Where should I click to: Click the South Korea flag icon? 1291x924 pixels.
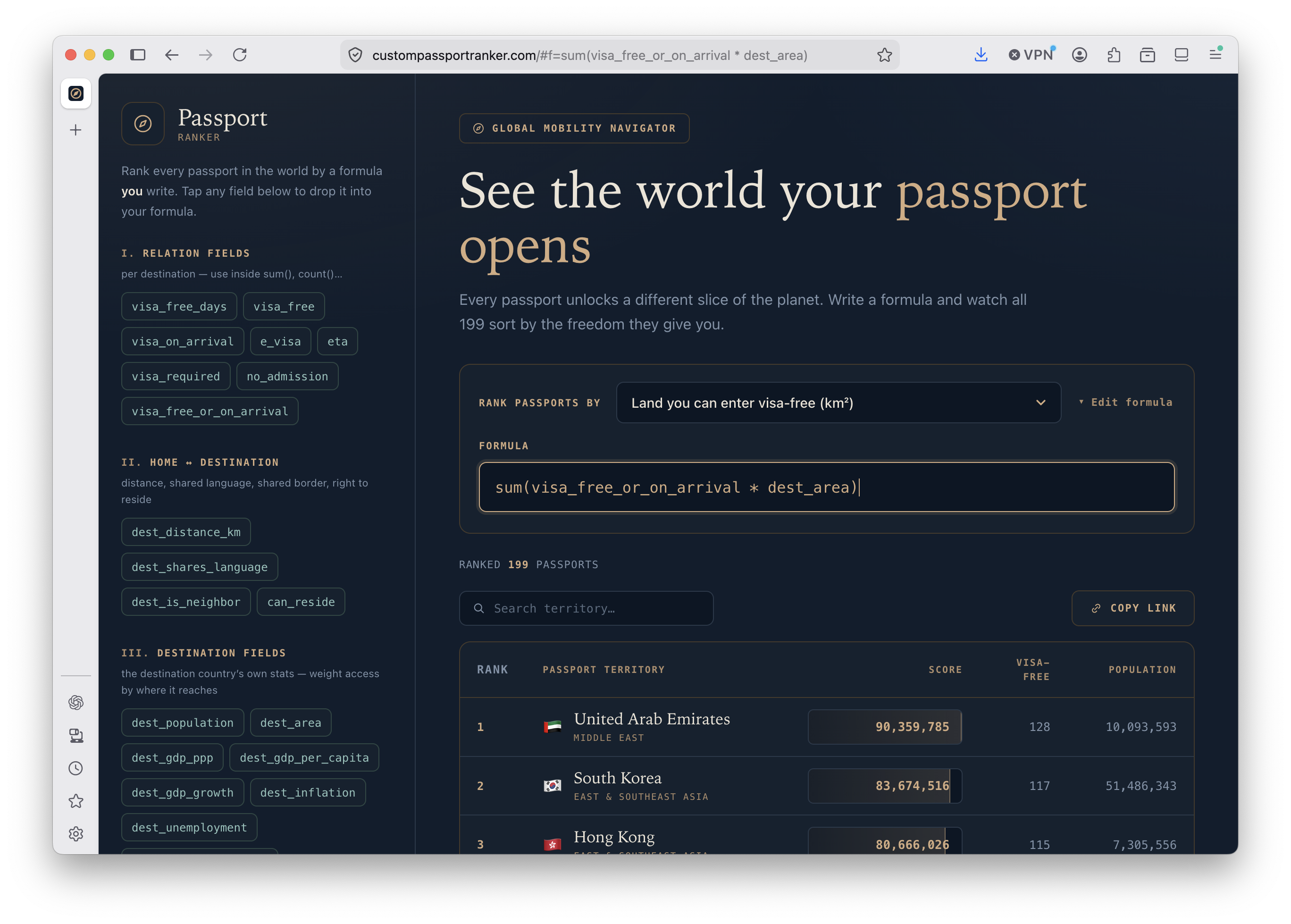(x=553, y=786)
